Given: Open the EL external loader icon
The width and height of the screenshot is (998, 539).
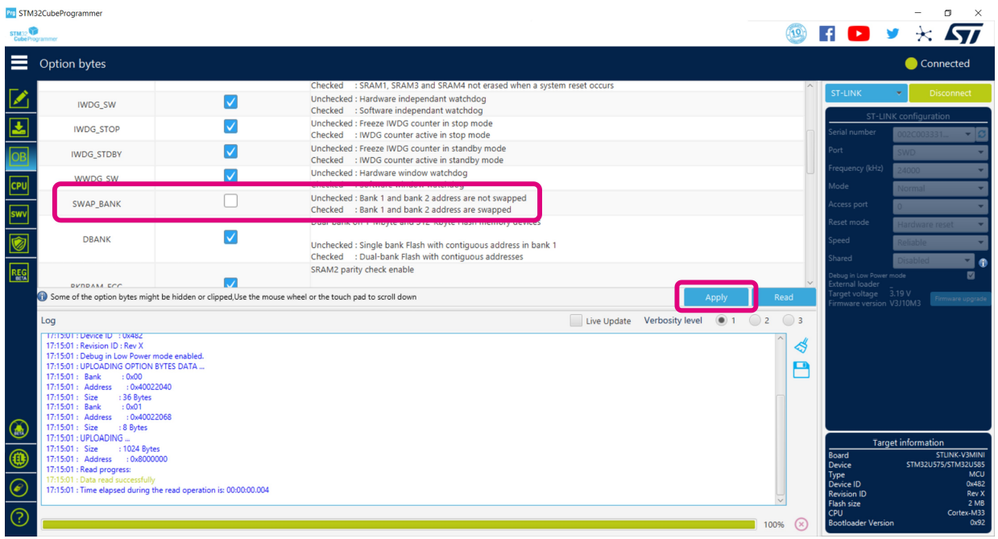Looking at the screenshot, I should 19,458.
